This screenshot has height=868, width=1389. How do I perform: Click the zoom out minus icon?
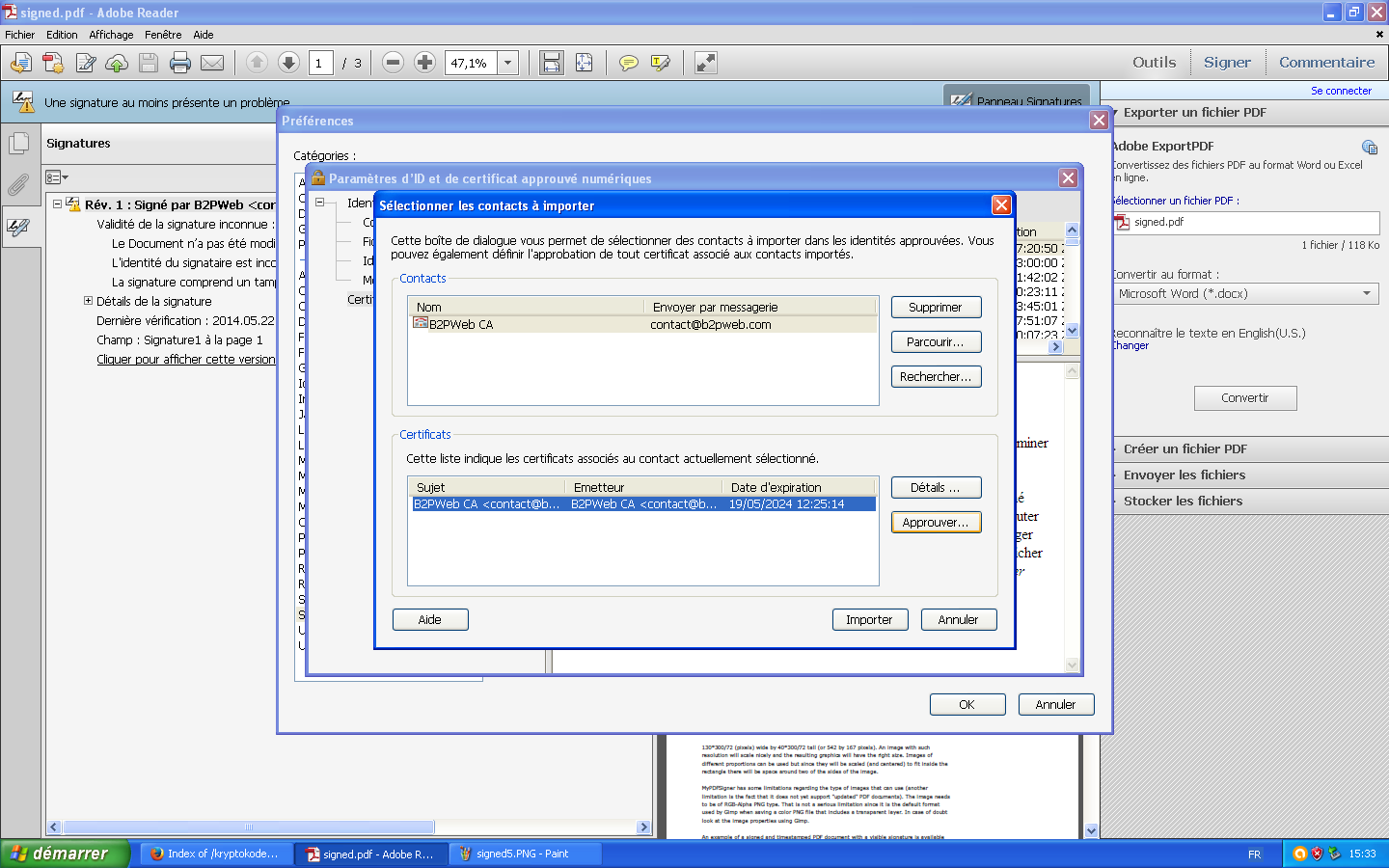(393, 63)
